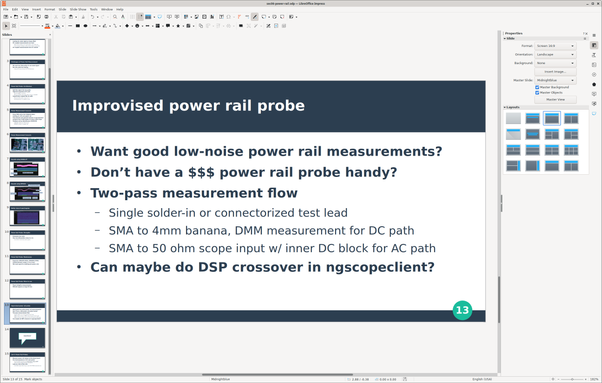Open the Format menu
The width and height of the screenshot is (602, 383).
[50, 9]
